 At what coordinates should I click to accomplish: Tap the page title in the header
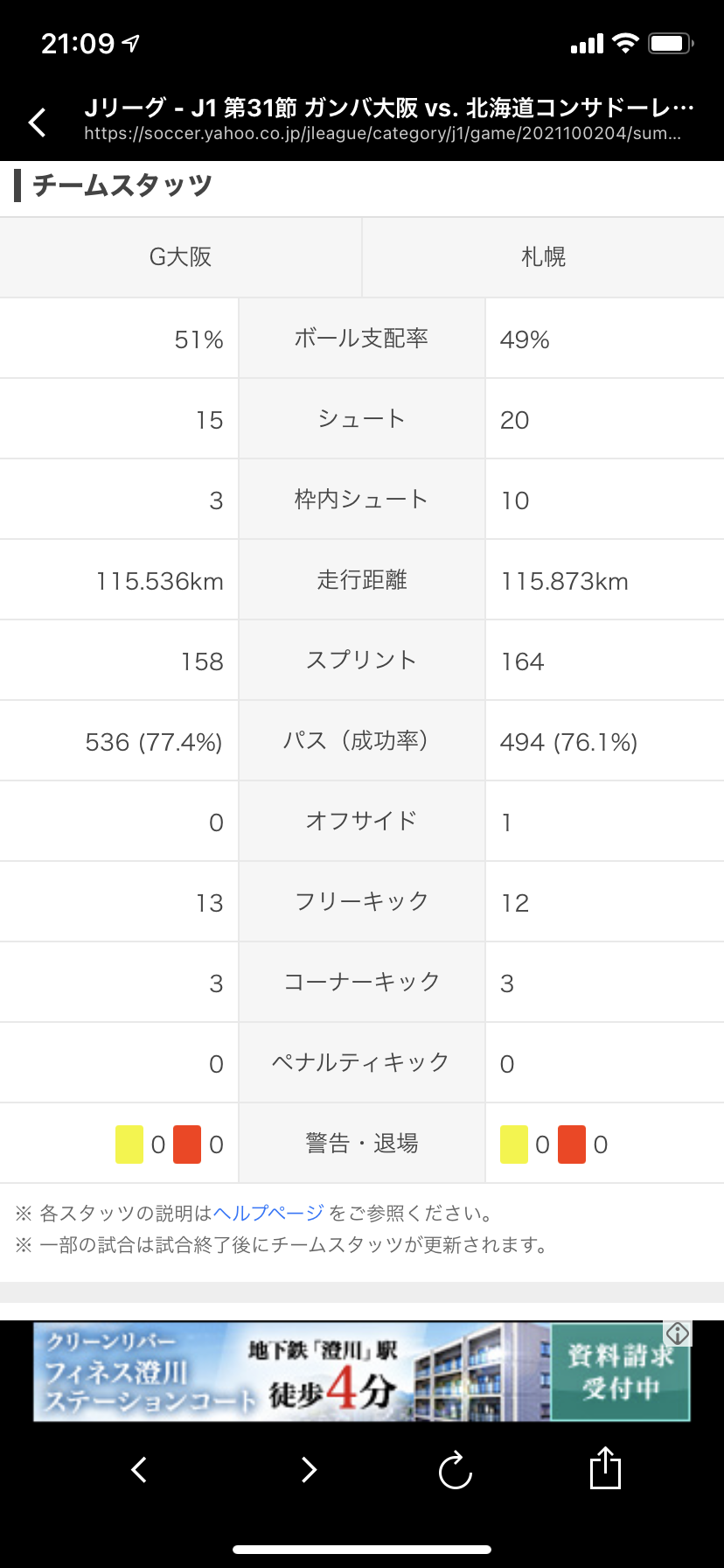pyautogui.click(x=389, y=108)
